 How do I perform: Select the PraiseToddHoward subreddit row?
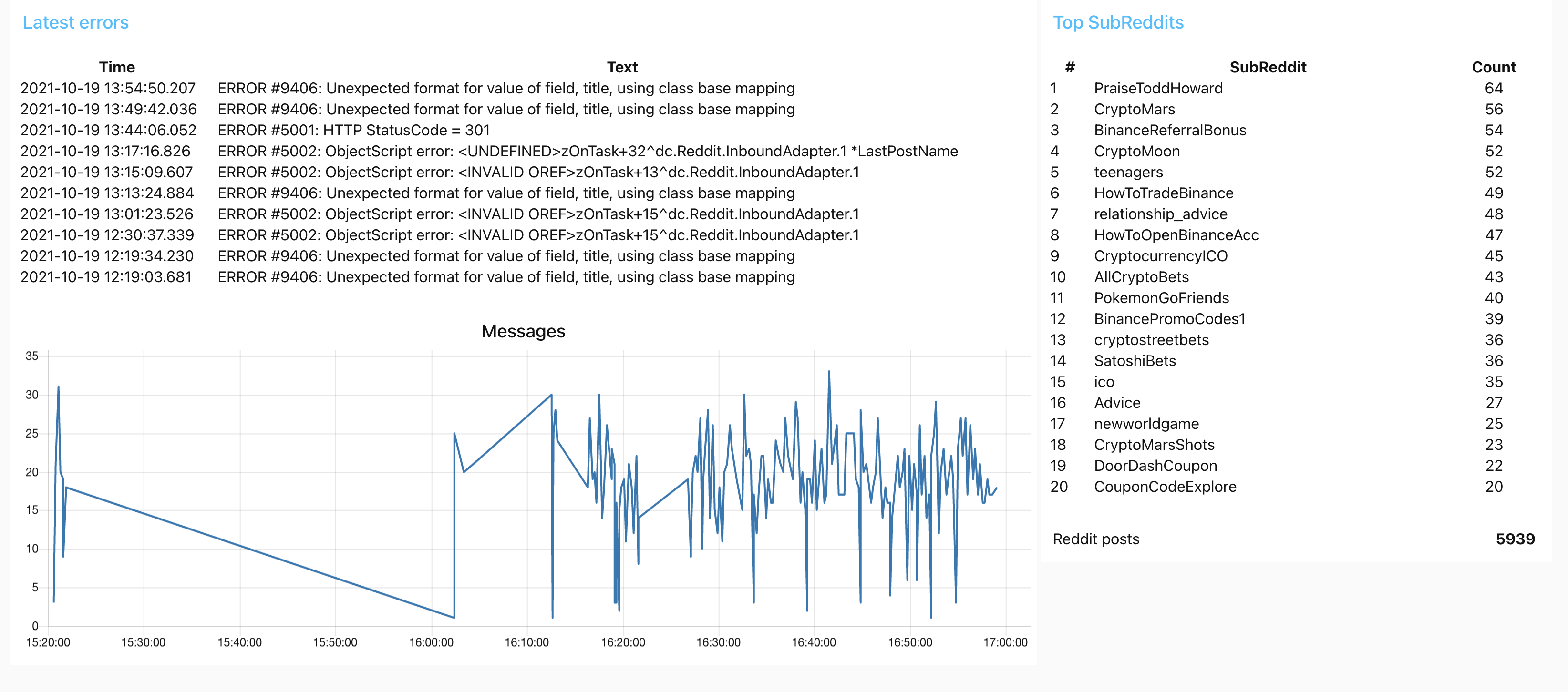click(1158, 88)
